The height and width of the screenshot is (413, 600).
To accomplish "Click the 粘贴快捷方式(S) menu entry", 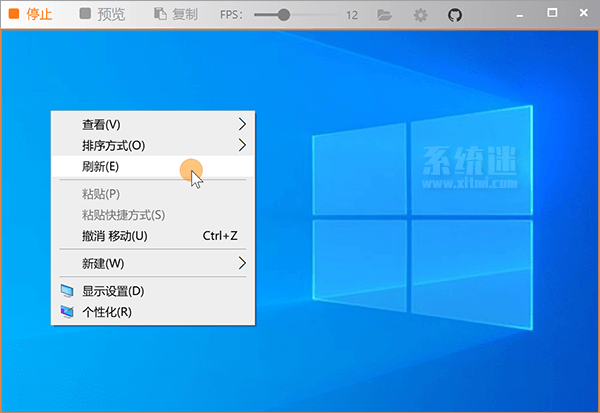I will click(x=123, y=215).
